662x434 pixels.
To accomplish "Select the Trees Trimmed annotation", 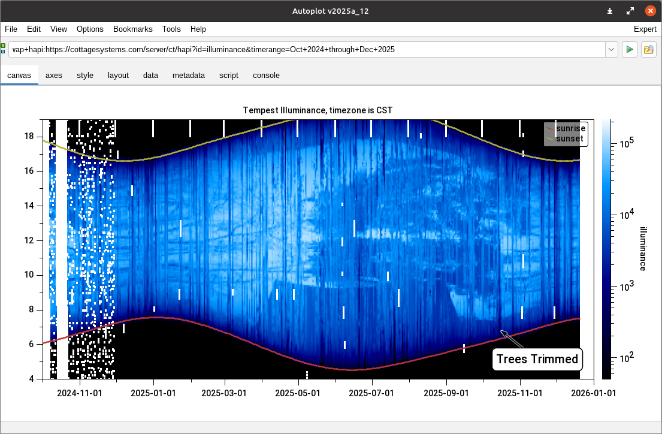I will pyautogui.click(x=537, y=357).
